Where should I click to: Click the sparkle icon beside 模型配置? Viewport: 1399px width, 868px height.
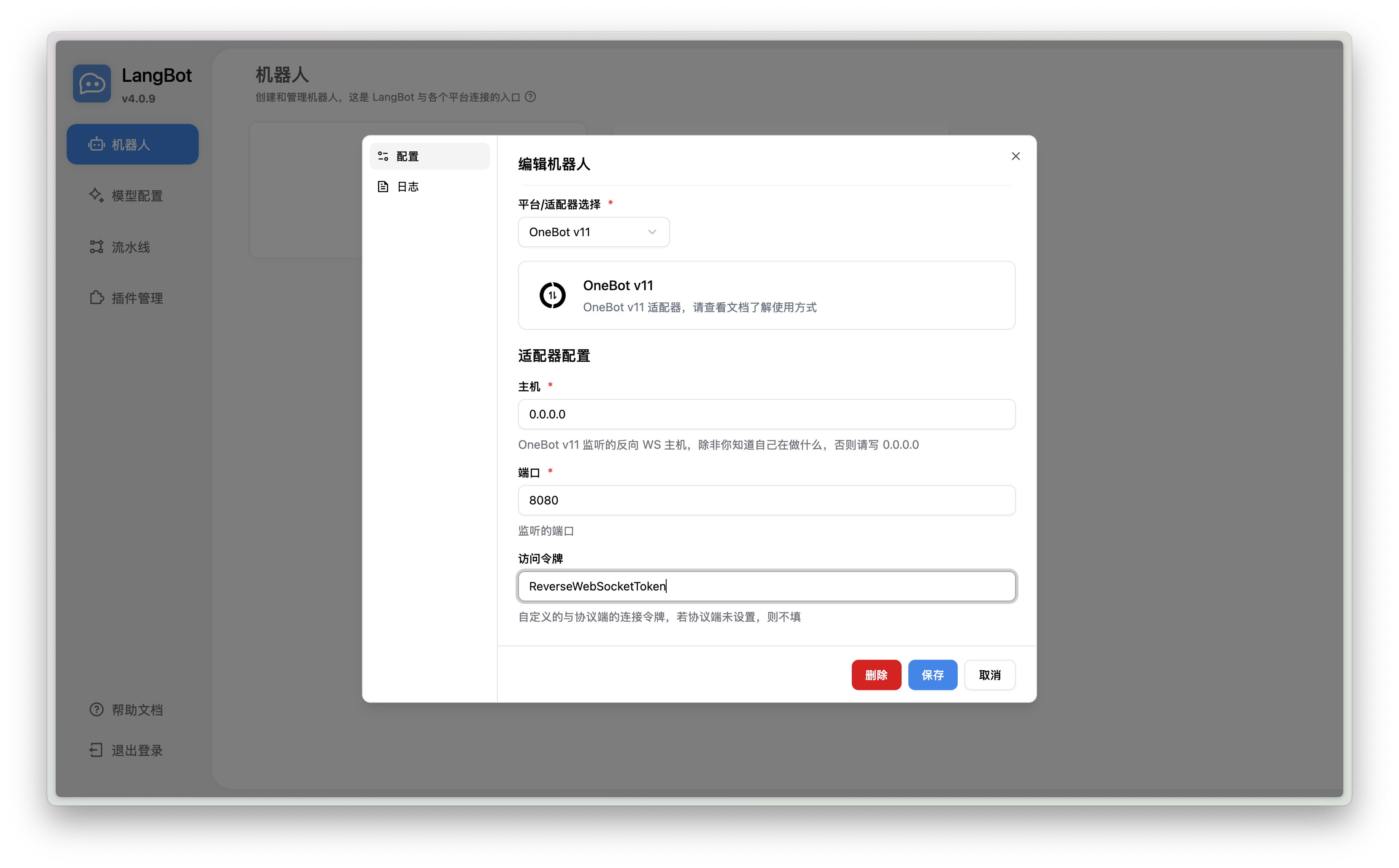point(96,195)
